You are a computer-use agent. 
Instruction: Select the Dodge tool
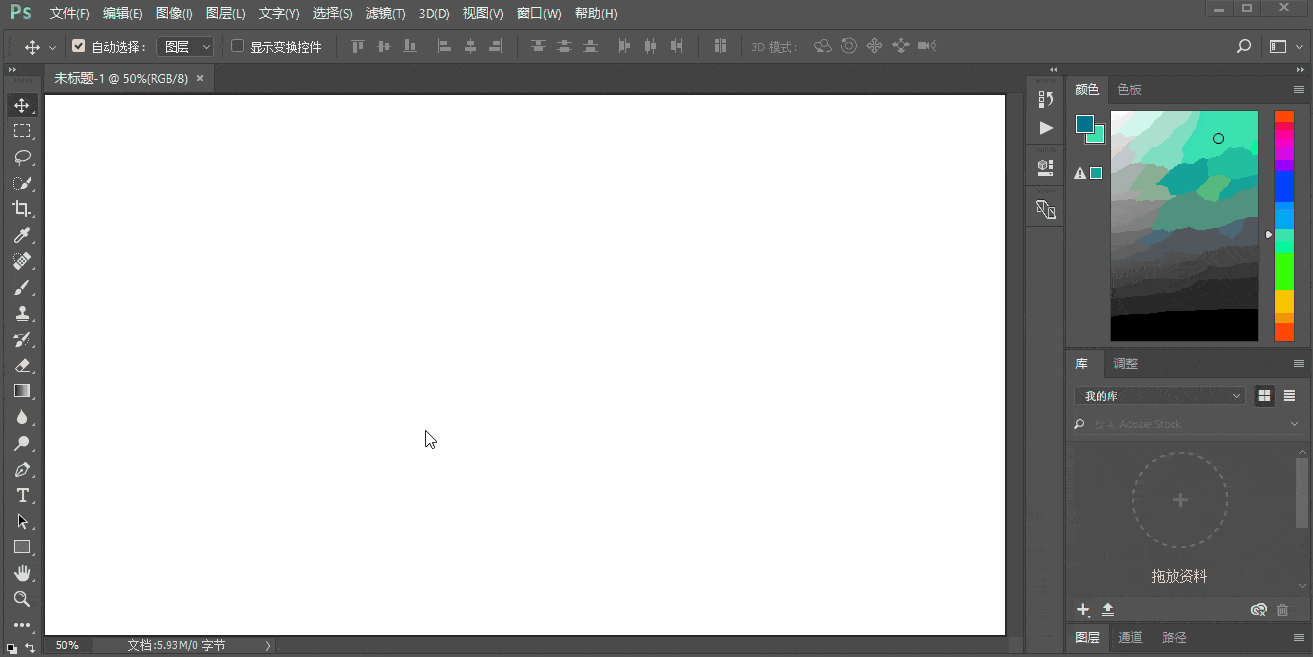point(22,443)
